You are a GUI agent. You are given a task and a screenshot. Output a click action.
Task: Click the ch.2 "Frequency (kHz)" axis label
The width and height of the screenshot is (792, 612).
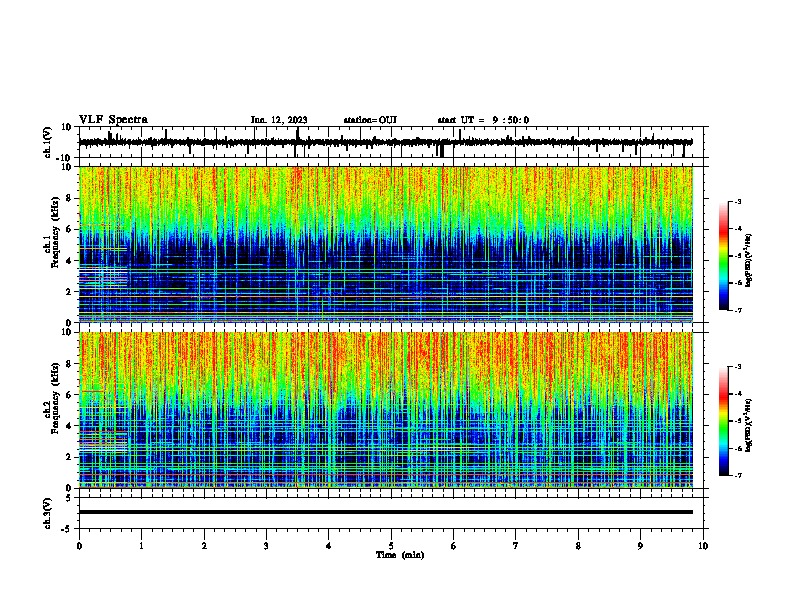(56, 398)
